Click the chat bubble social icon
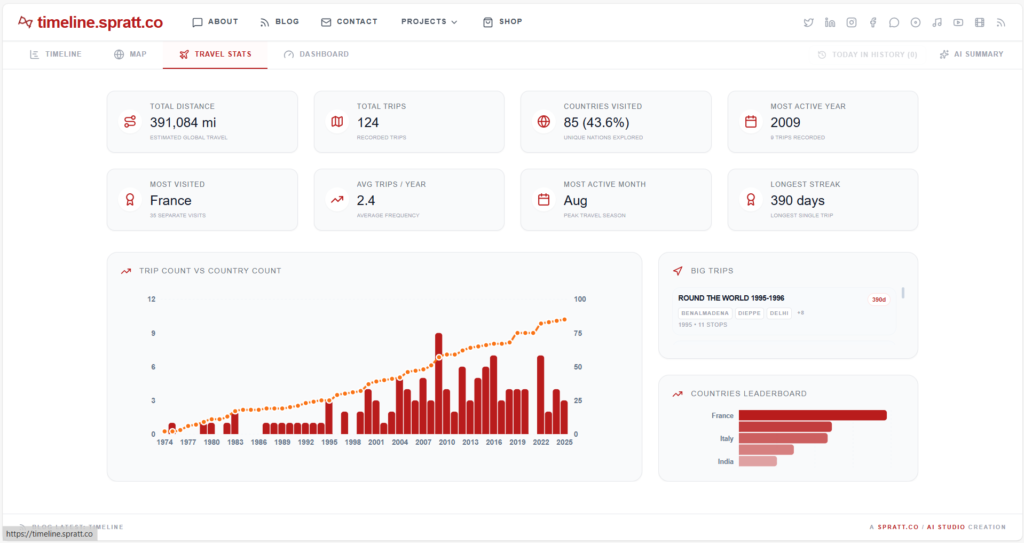The width and height of the screenshot is (1024, 543). (894, 22)
